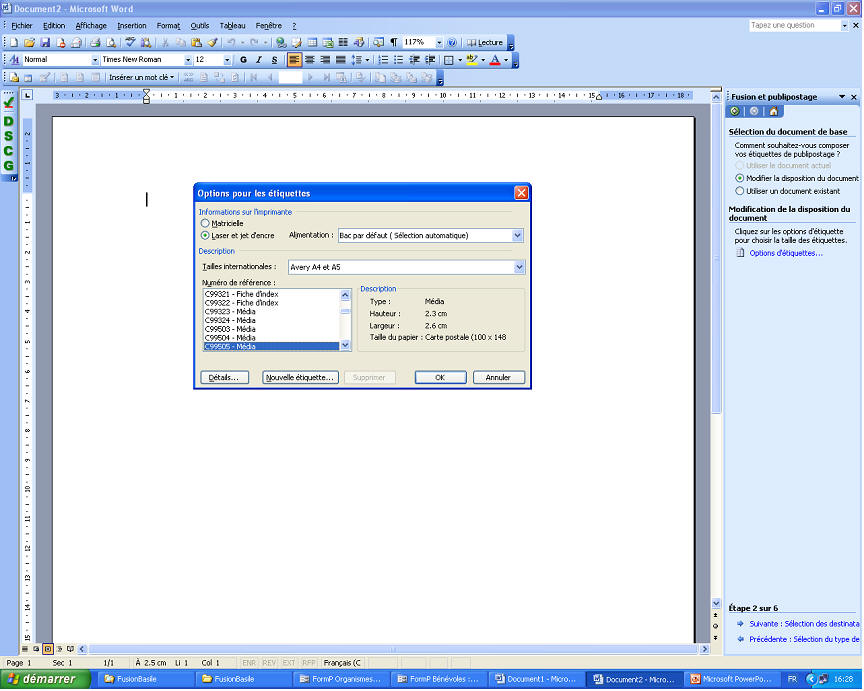The width and height of the screenshot is (864, 691).
Task: Open the font dropdown showing Times New Roman
Action: [188, 60]
